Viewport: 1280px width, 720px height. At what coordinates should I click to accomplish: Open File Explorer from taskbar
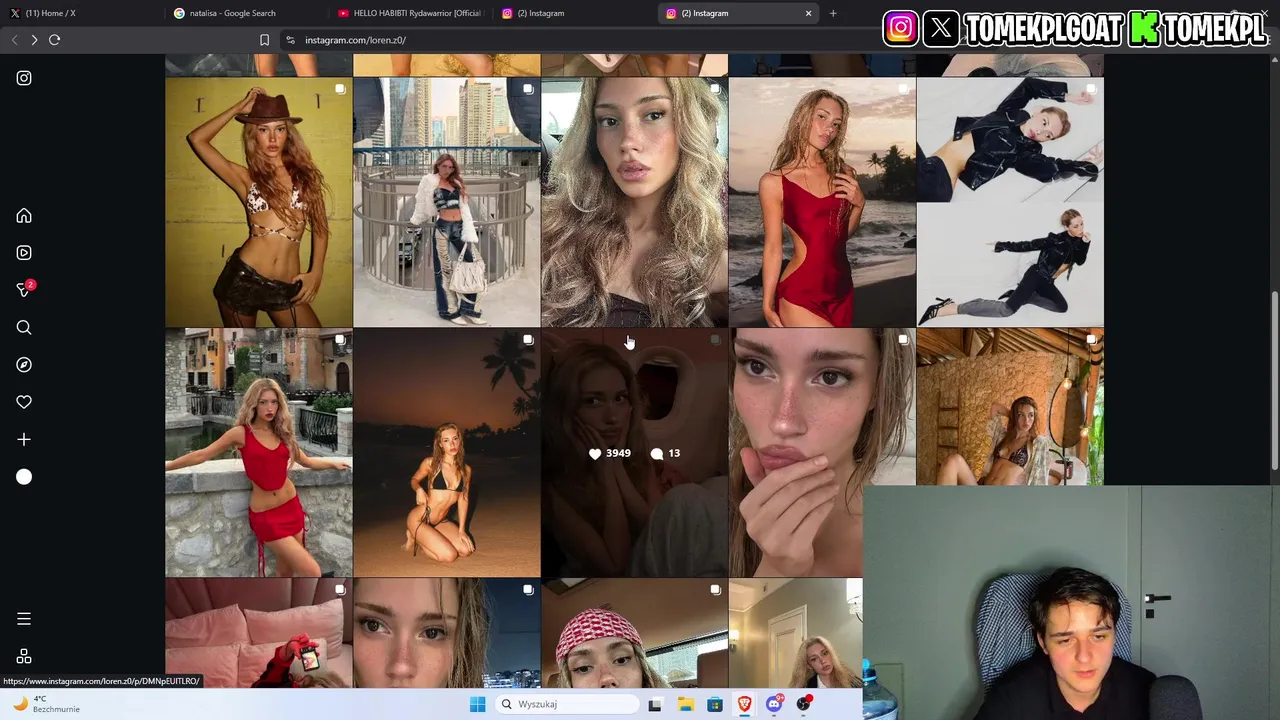[x=685, y=704]
